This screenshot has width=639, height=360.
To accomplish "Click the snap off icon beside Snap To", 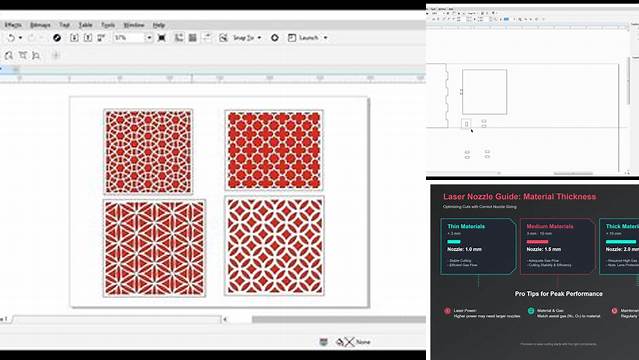I will (223, 38).
